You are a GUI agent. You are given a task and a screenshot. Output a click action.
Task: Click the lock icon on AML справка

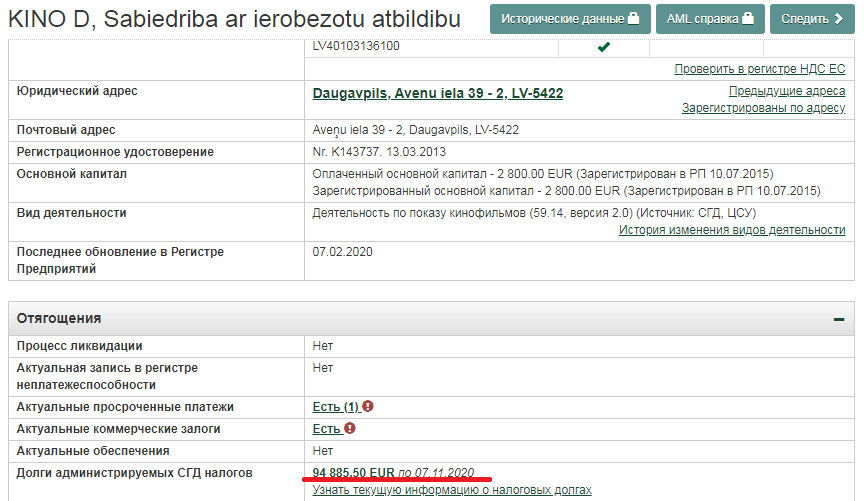pyautogui.click(x=747, y=19)
